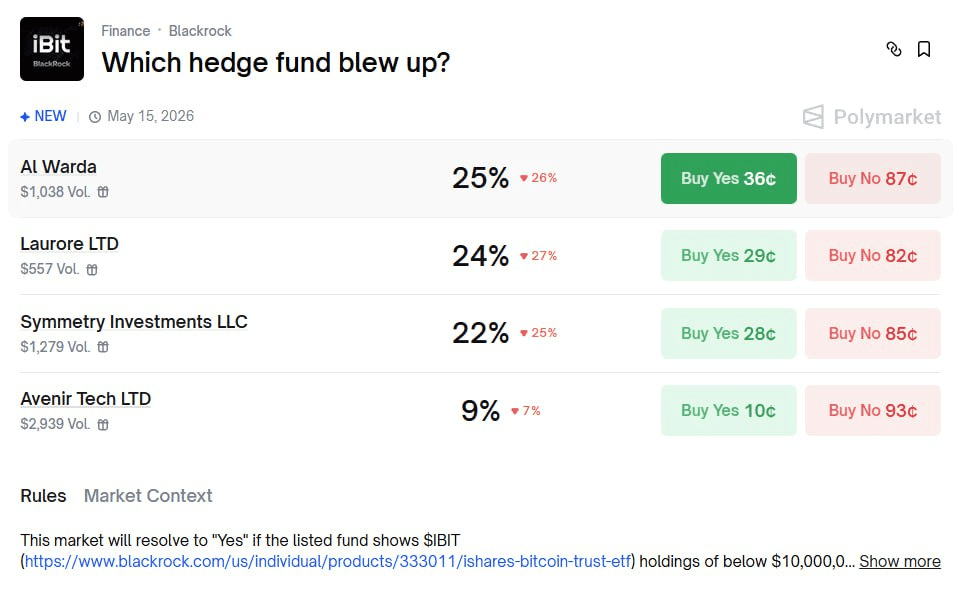Select the Rules tab

coord(43,496)
